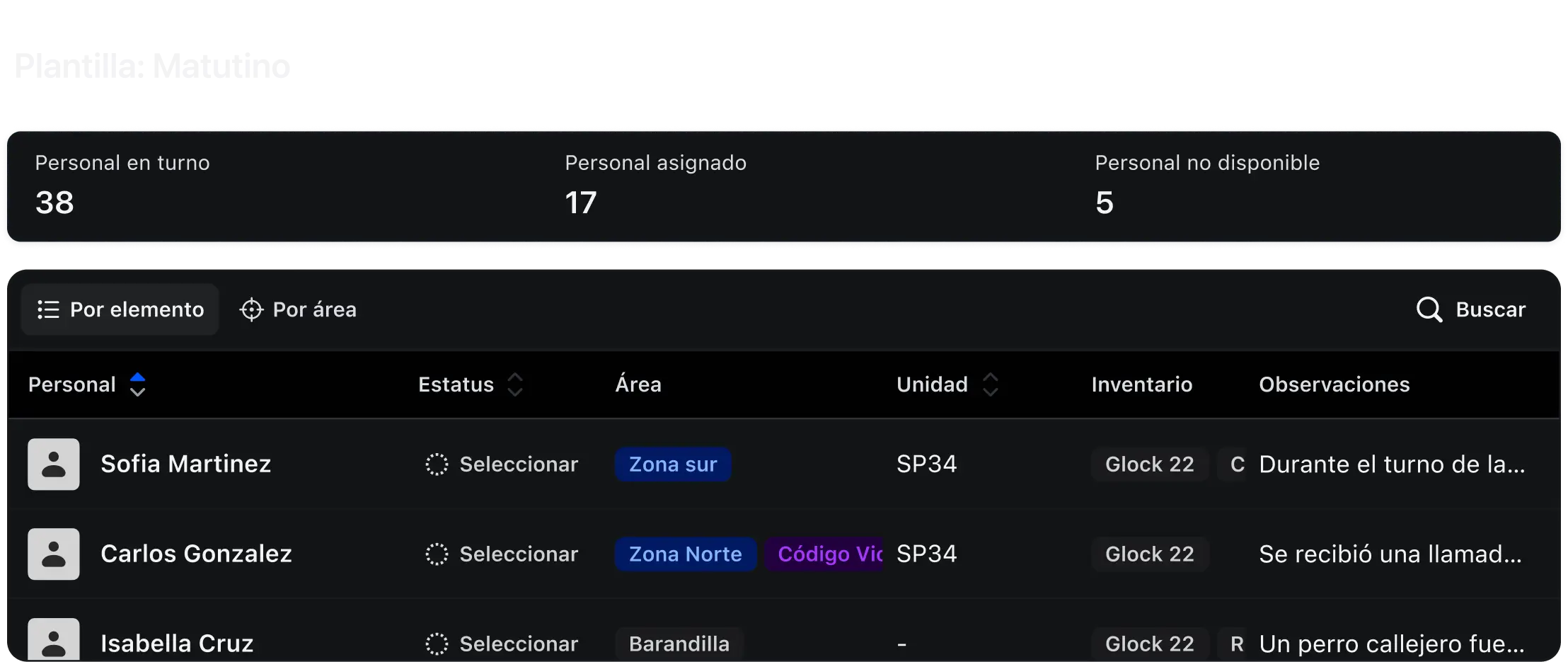The height and width of the screenshot is (662, 1568).
Task: Click Sofia Martinez's avatar icon
Action: pyautogui.click(x=54, y=464)
